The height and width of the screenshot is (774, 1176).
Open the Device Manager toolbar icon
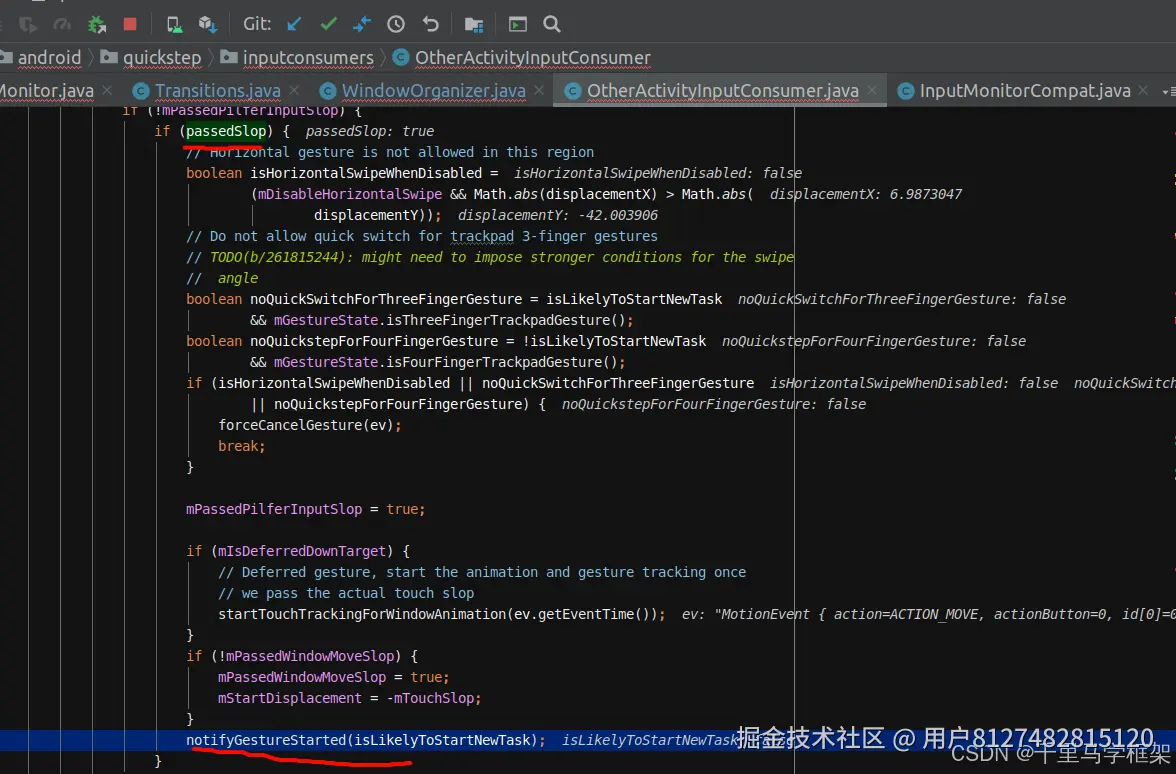[174, 24]
